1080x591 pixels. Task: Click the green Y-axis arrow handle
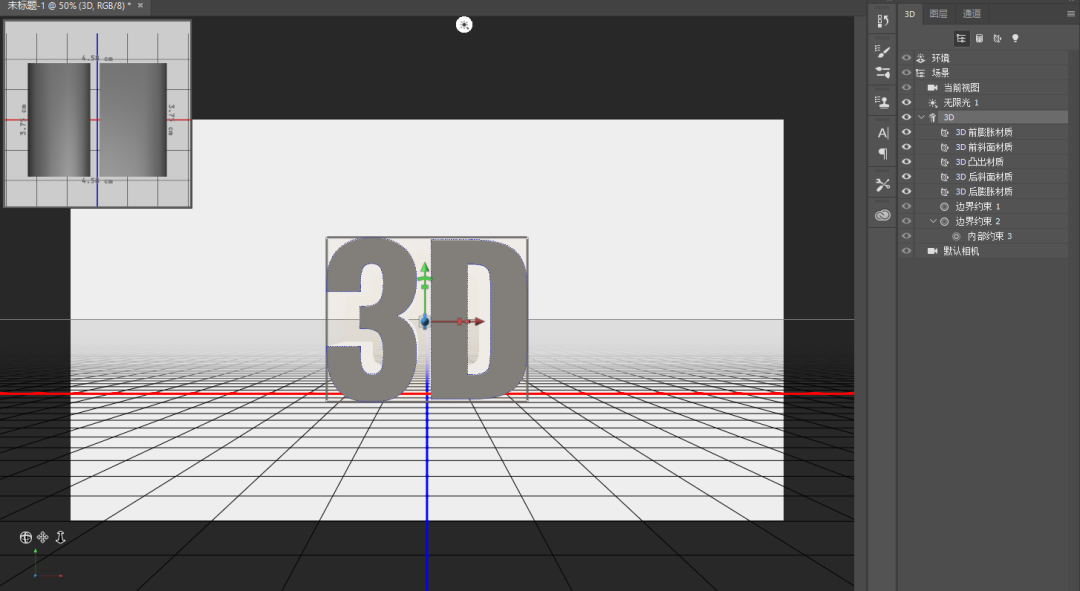(425, 268)
